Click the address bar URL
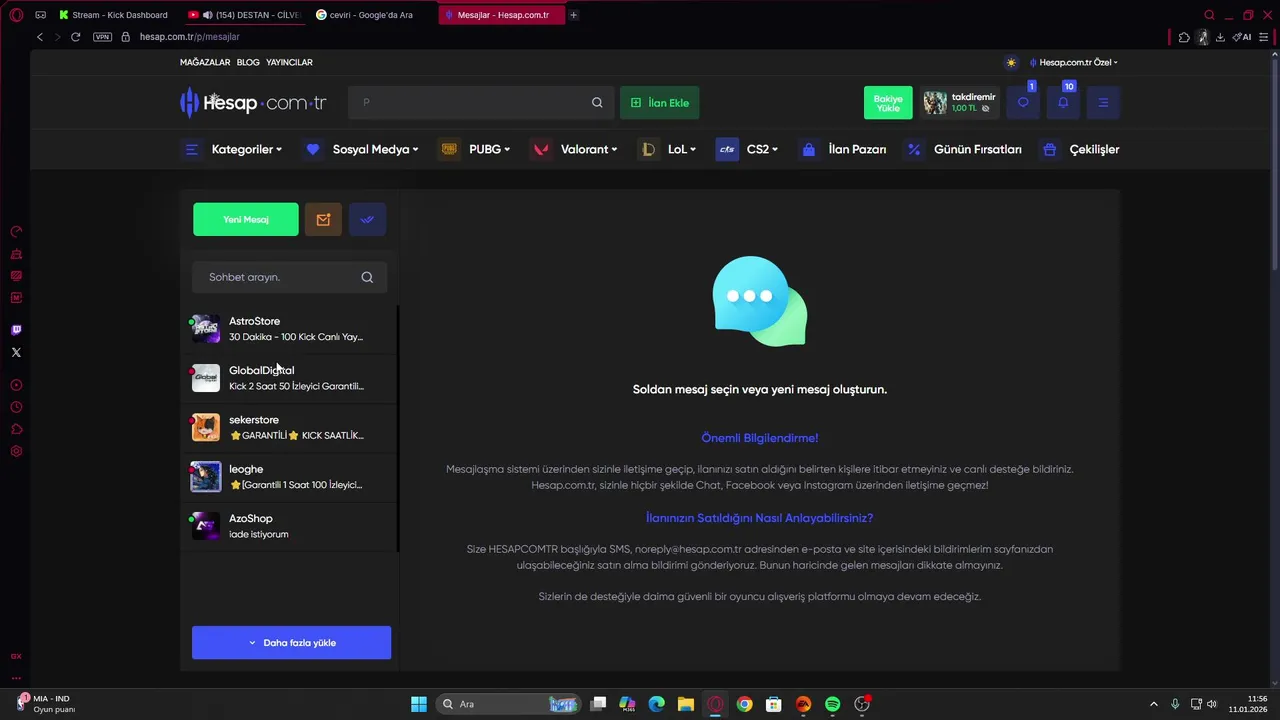 tap(189, 37)
